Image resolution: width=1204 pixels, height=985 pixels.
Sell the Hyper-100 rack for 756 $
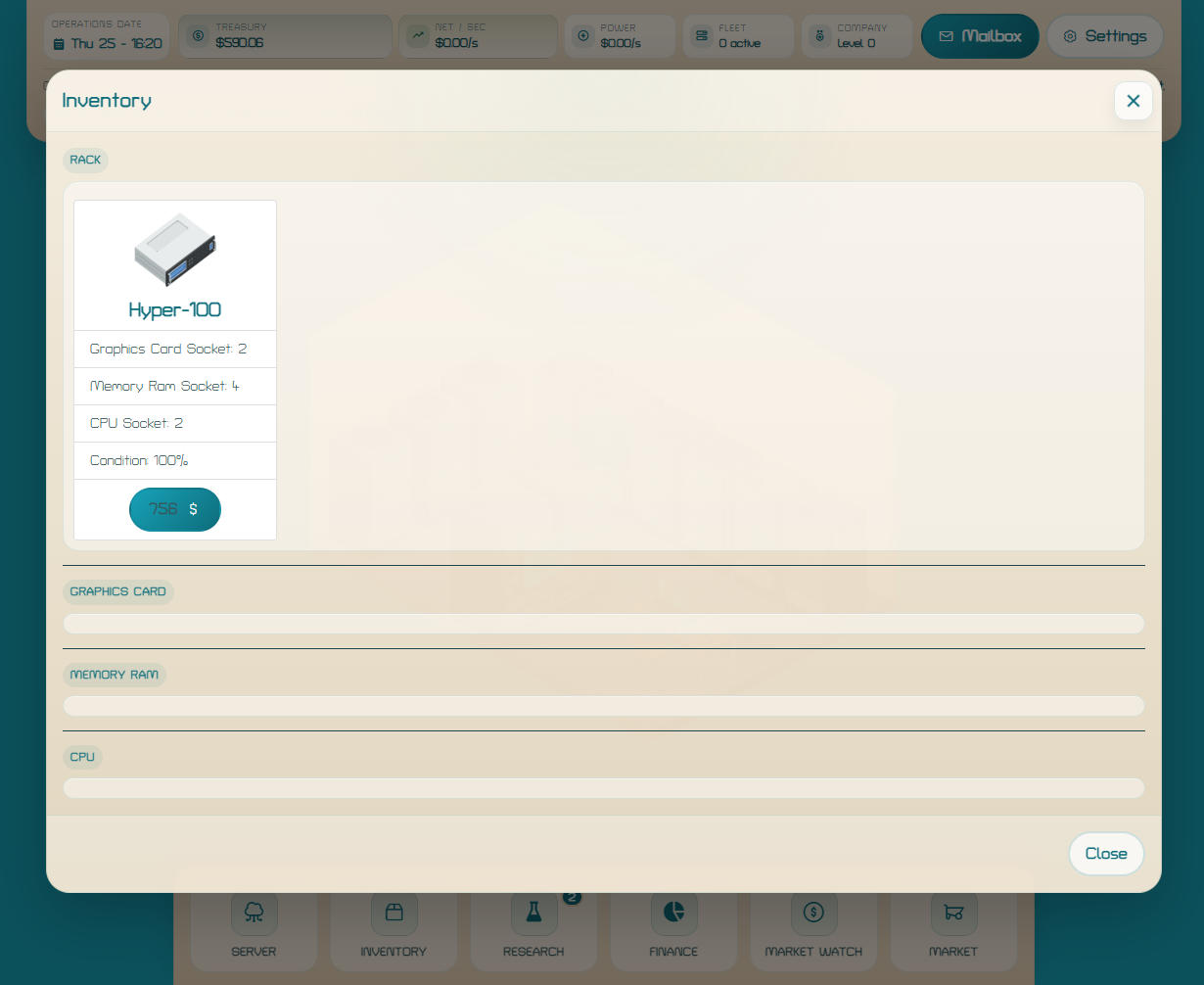(x=175, y=509)
